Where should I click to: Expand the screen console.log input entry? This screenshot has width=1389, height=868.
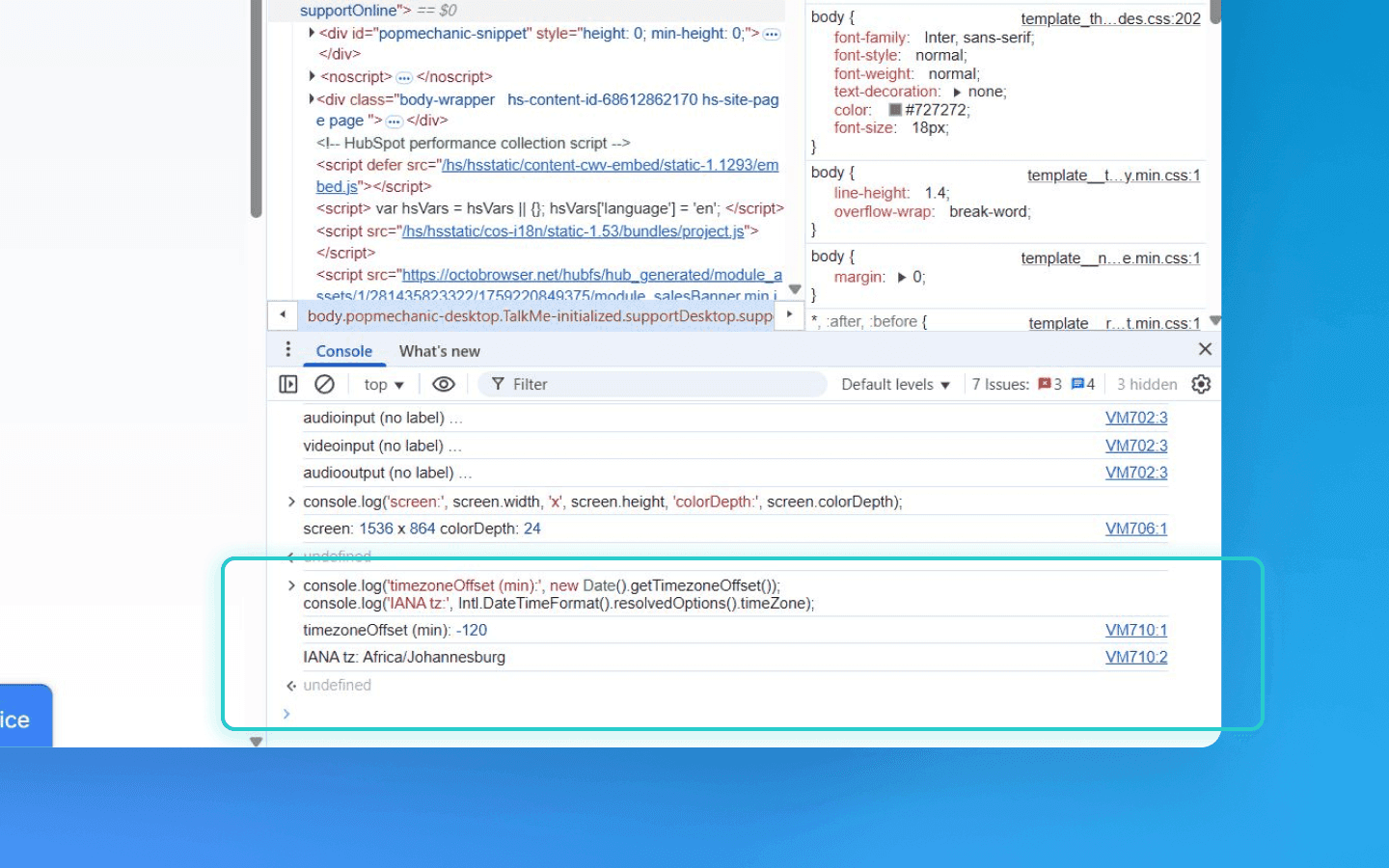click(291, 502)
